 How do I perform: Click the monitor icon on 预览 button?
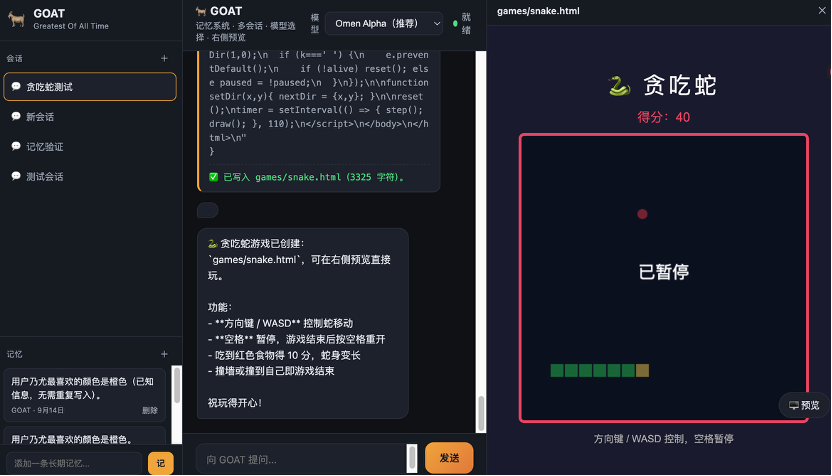point(794,405)
